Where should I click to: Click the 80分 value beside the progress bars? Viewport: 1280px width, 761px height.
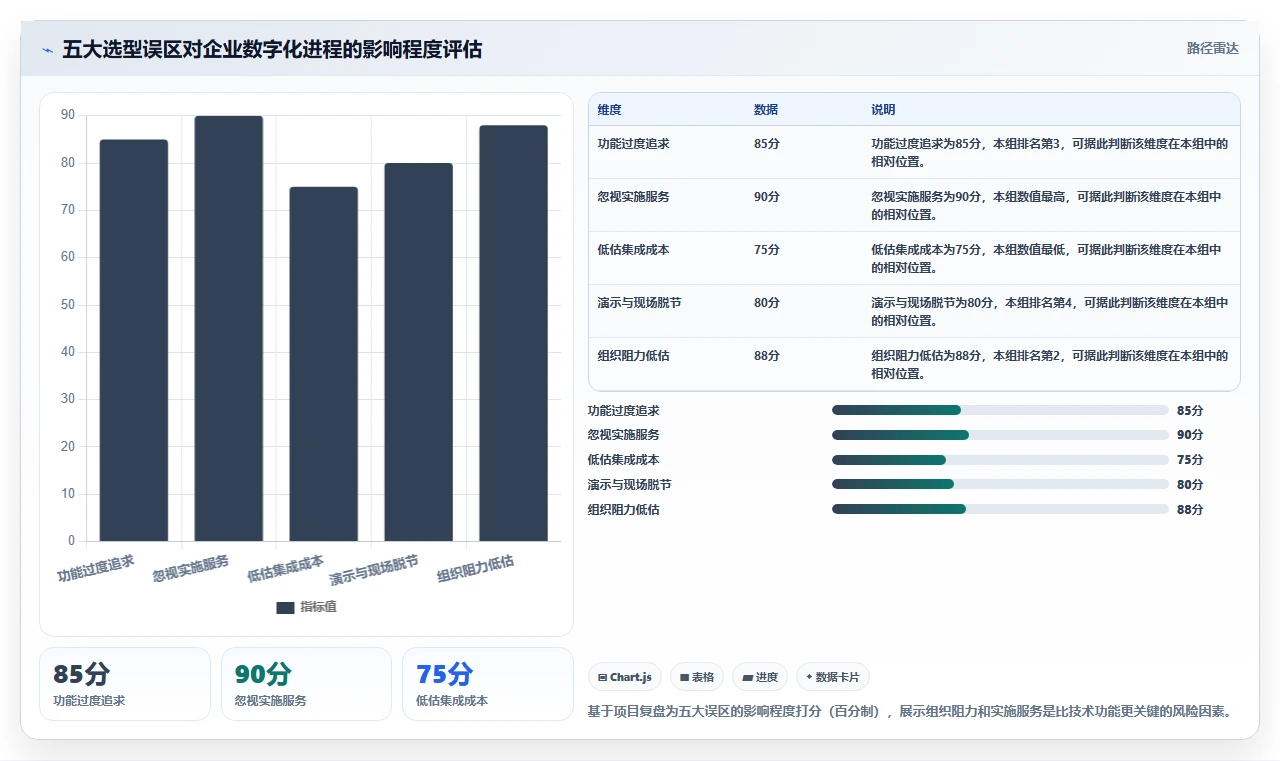[x=1190, y=485]
